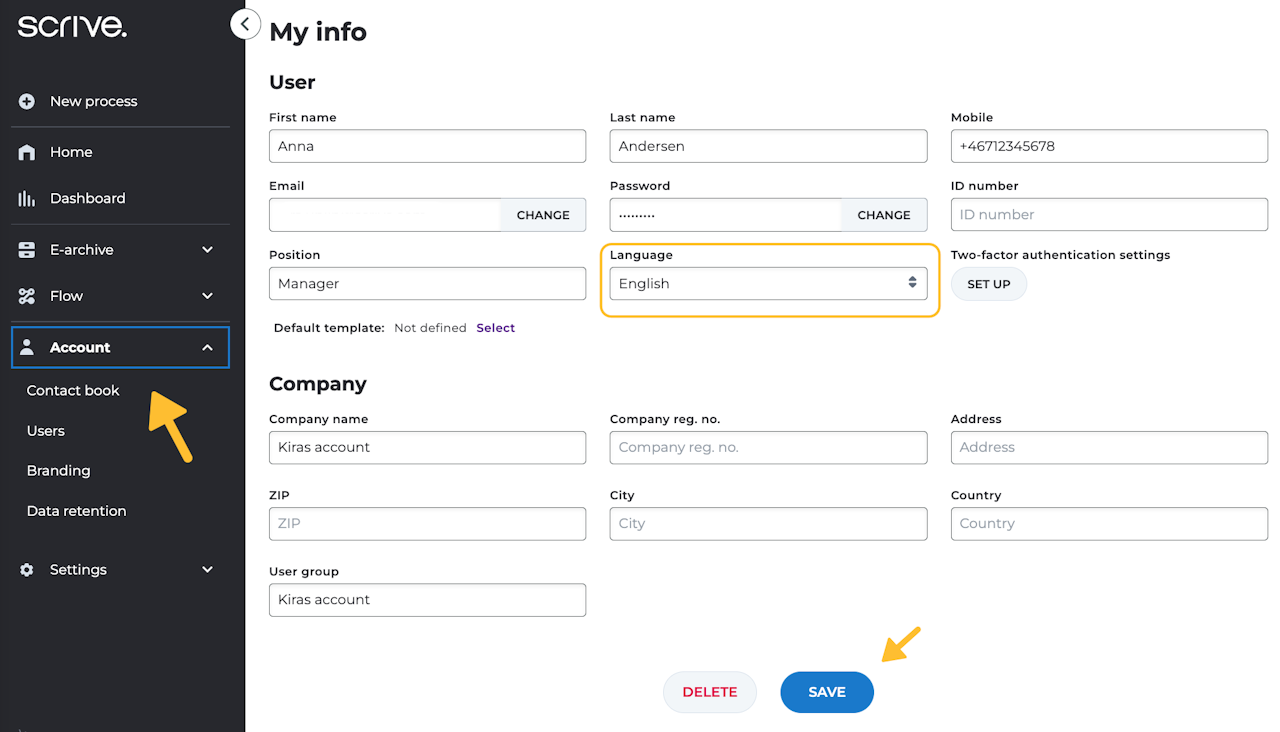Open Contact book in Account submenu
This screenshot has height=732, width=1280.
click(73, 390)
